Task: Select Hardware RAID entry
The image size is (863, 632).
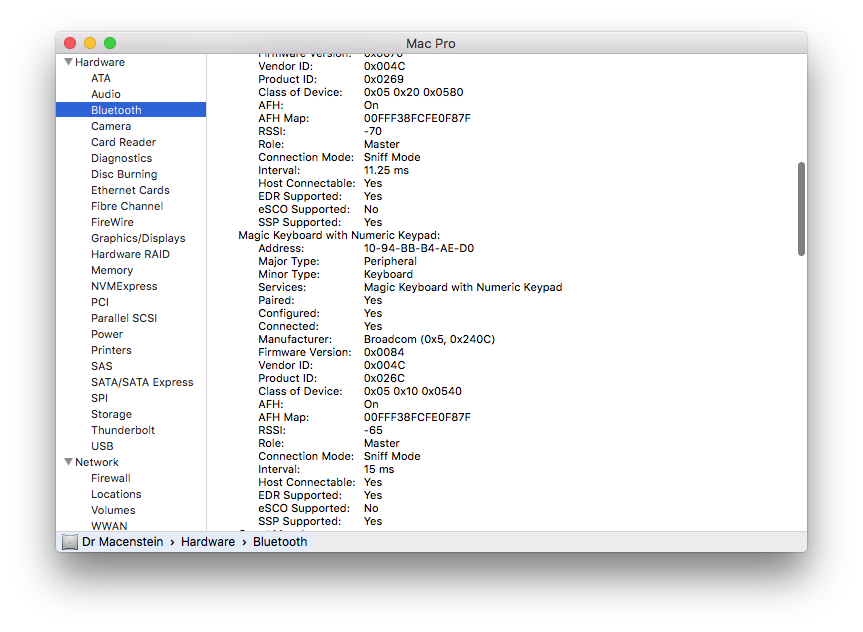Action: click(x=130, y=254)
